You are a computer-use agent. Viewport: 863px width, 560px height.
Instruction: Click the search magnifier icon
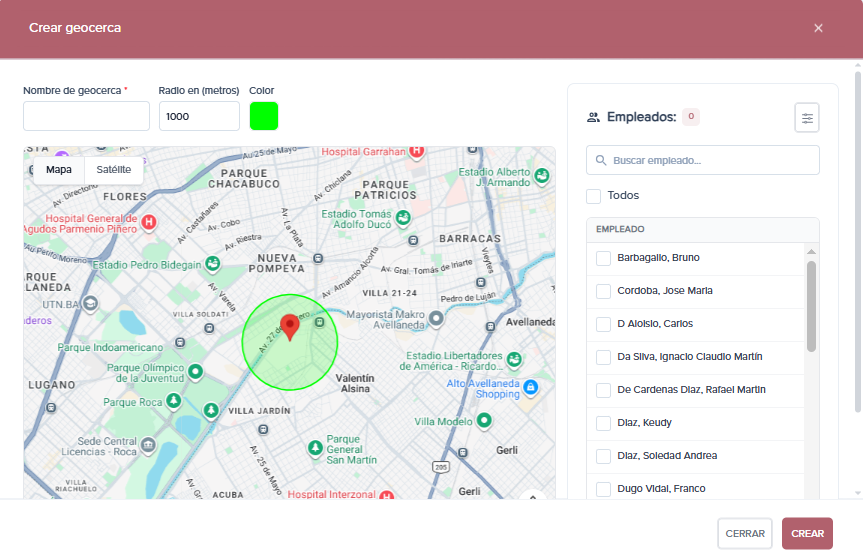(x=601, y=160)
